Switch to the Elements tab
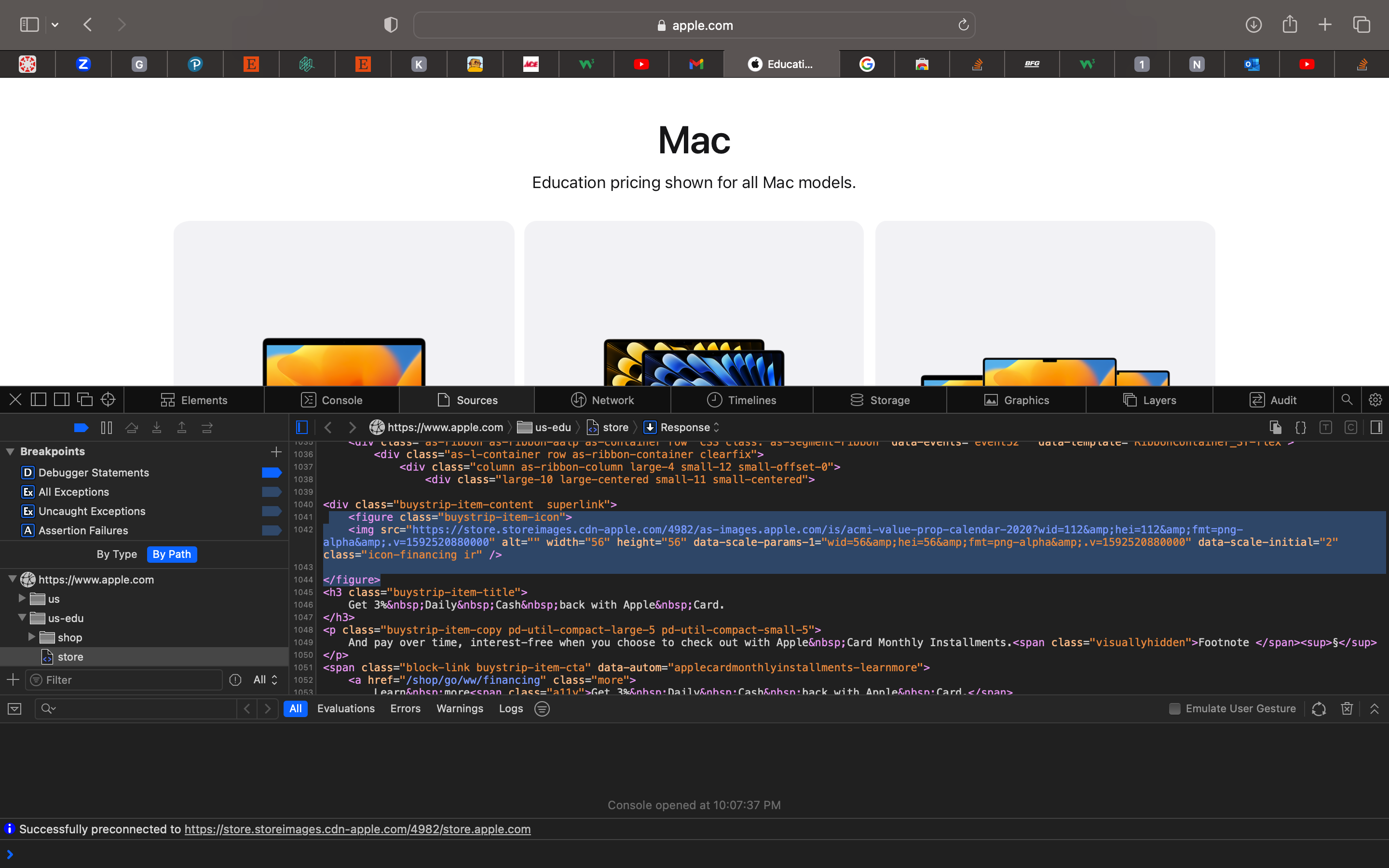This screenshot has height=868, width=1389. click(x=194, y=400)
